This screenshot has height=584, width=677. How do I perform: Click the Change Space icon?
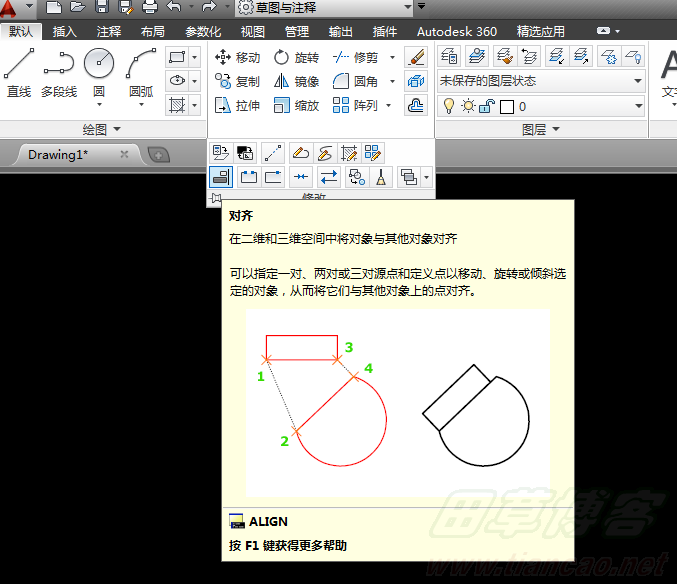click(245, 153)
